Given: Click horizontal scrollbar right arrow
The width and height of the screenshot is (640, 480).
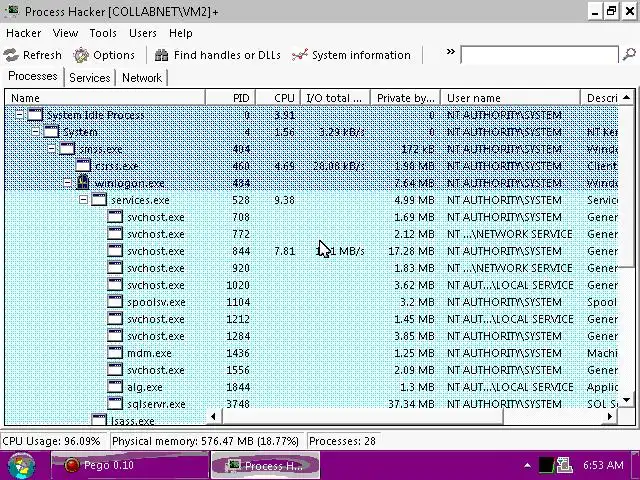Looking at the screenshot, I should [610, 416].
